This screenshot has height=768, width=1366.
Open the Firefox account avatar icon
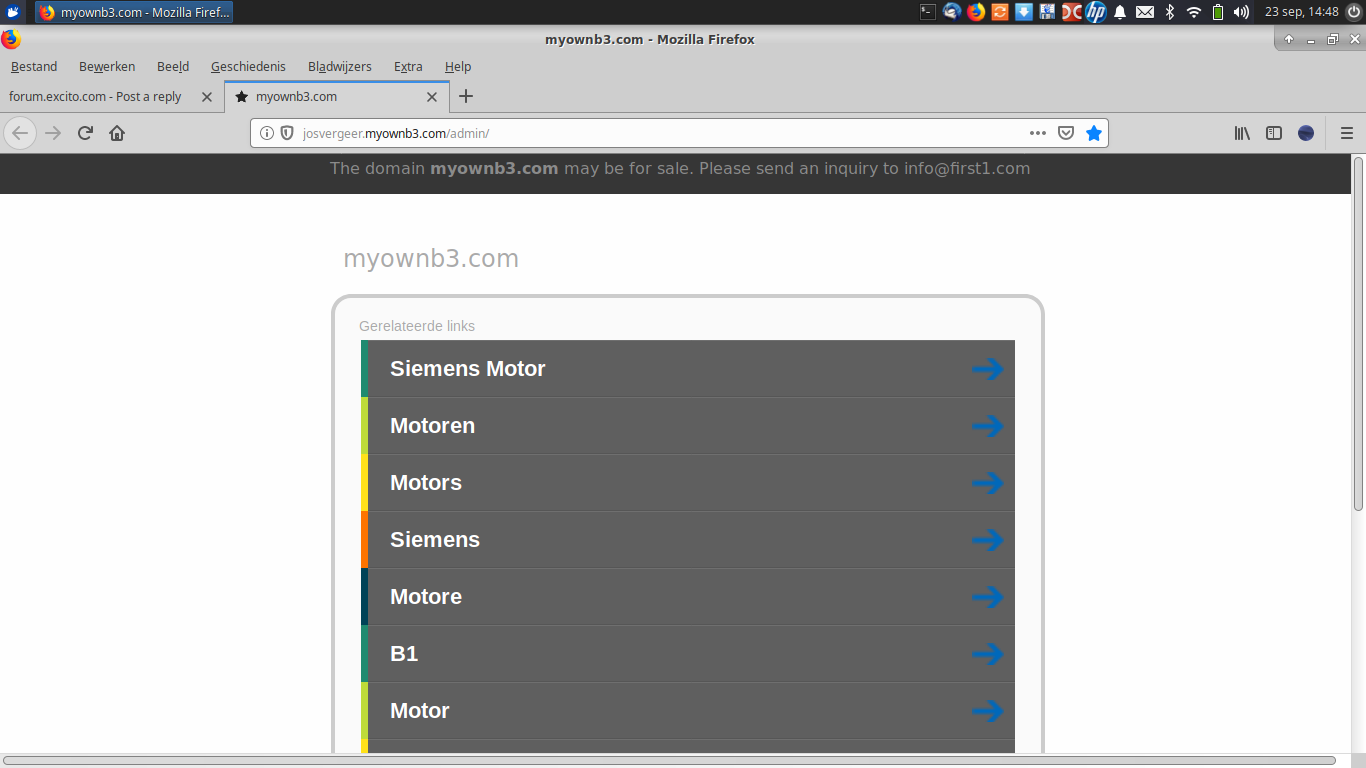coord(1306,133)
